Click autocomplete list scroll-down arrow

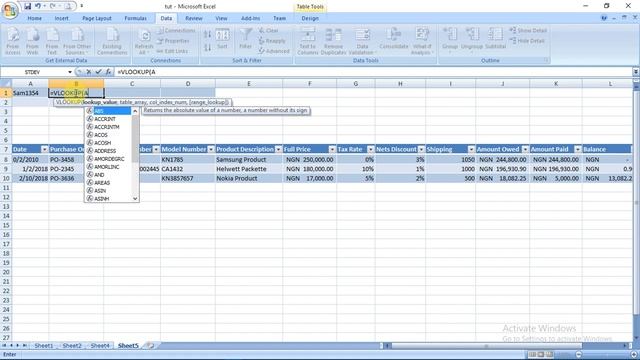click(x=135, y=198)
